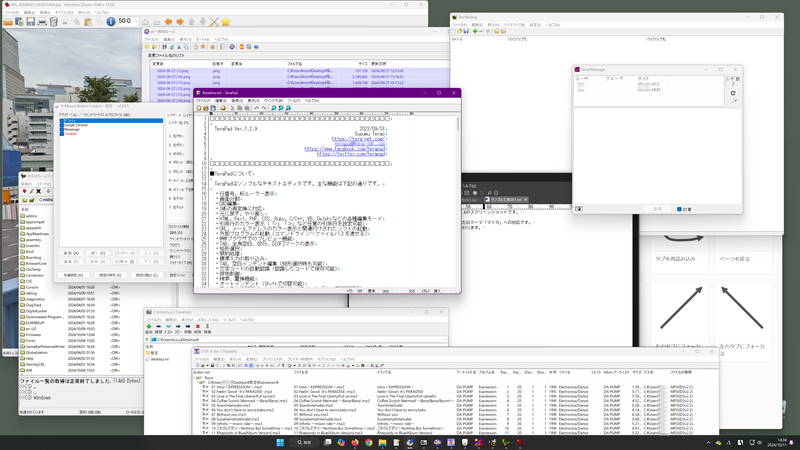Screen dimensions: 800x450
Task: Open the File menu in TeraPad
Action: click(x=202, y=100)
